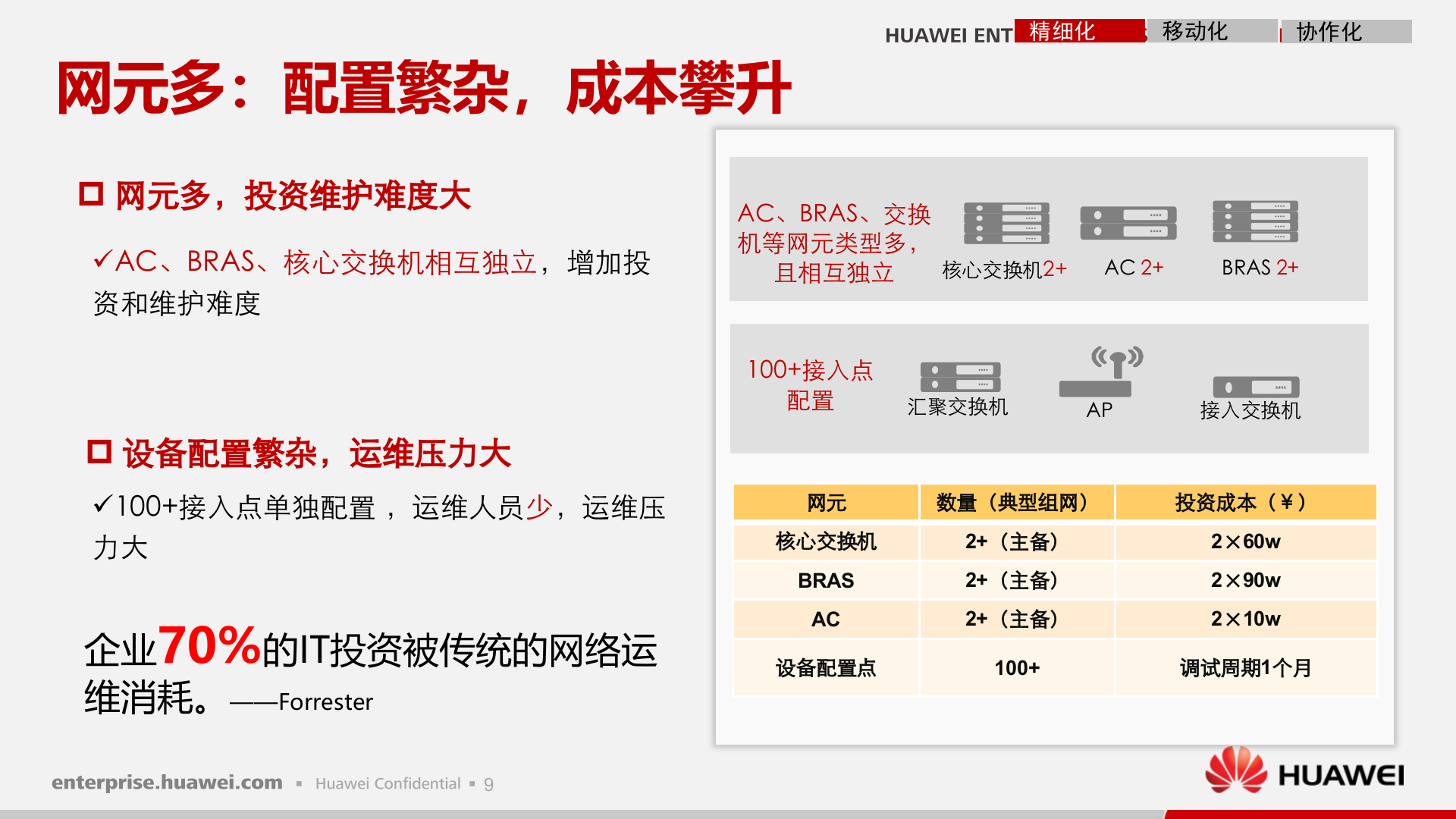
Task: Select the 调试周期1个月 table cell
Action: (x=1245, y=668)
